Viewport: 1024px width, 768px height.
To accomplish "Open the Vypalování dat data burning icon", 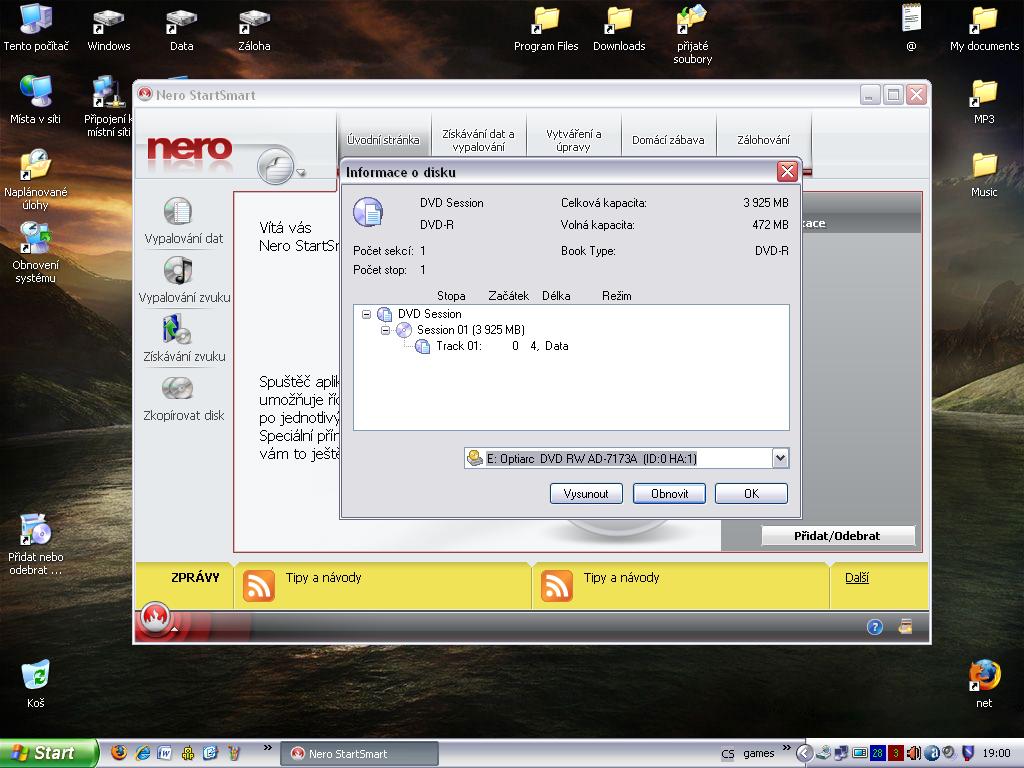I will coord(178,211).
